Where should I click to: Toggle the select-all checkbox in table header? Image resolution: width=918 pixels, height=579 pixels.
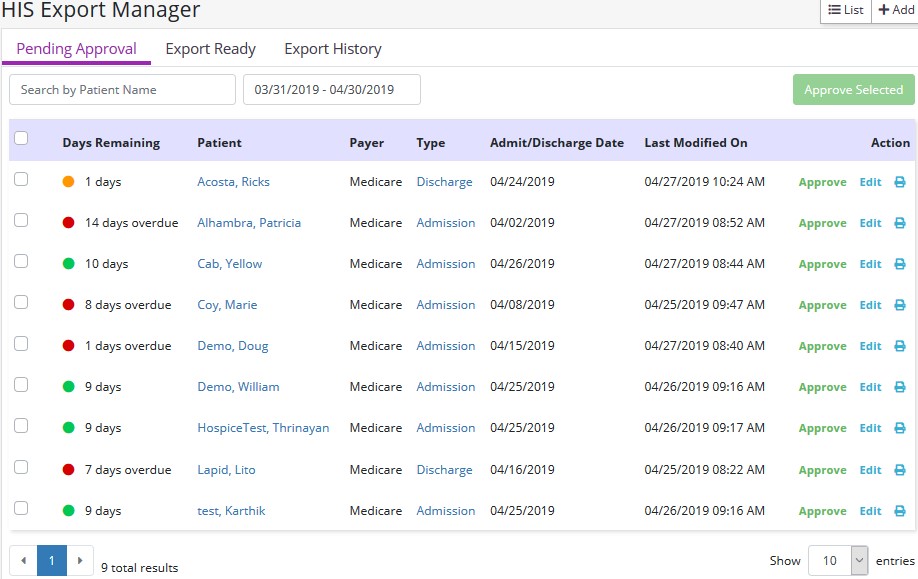coord(21,139)
